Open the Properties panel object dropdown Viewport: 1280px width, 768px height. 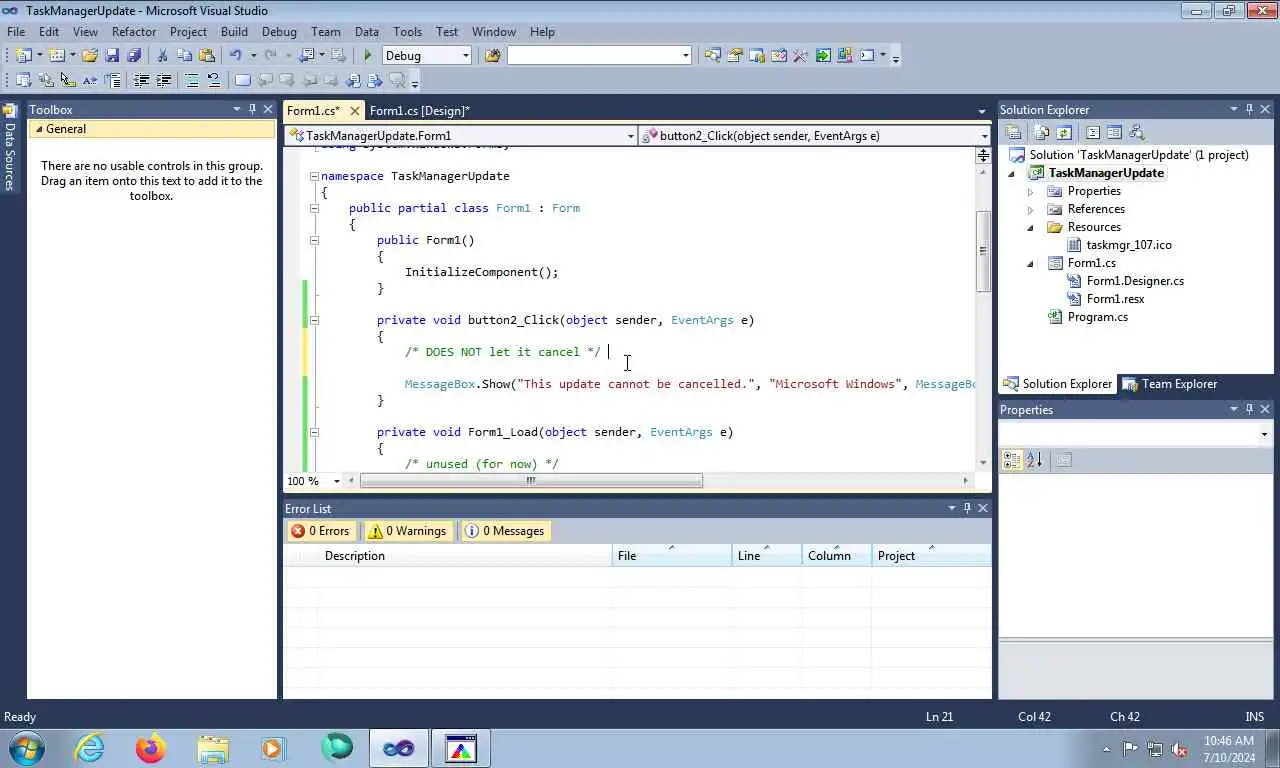click(1264, 434)
